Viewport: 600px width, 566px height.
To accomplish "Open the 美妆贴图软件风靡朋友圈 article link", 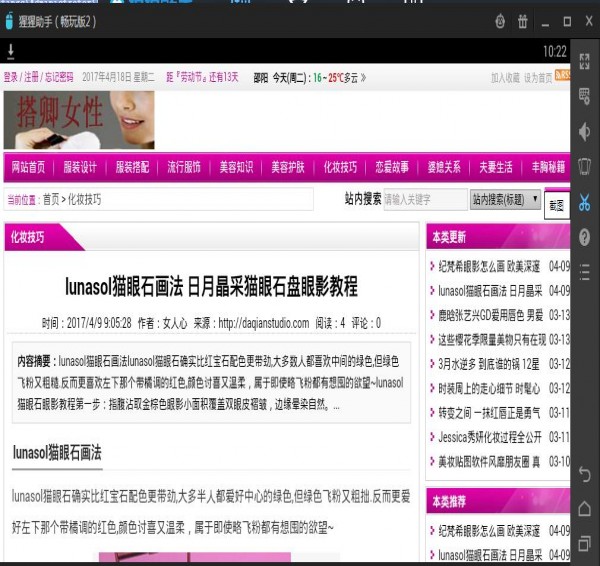I will (x=489, y=462).
